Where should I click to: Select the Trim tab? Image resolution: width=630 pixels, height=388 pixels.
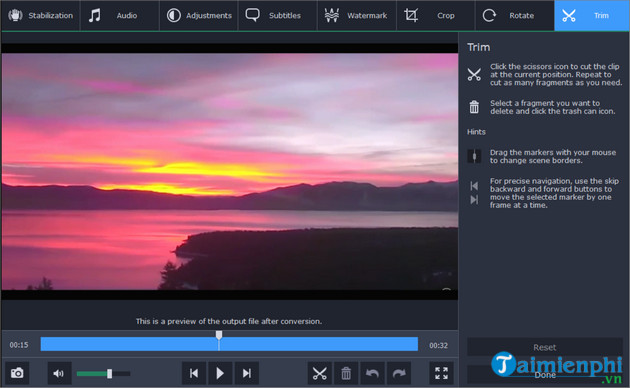click(591, 15)
